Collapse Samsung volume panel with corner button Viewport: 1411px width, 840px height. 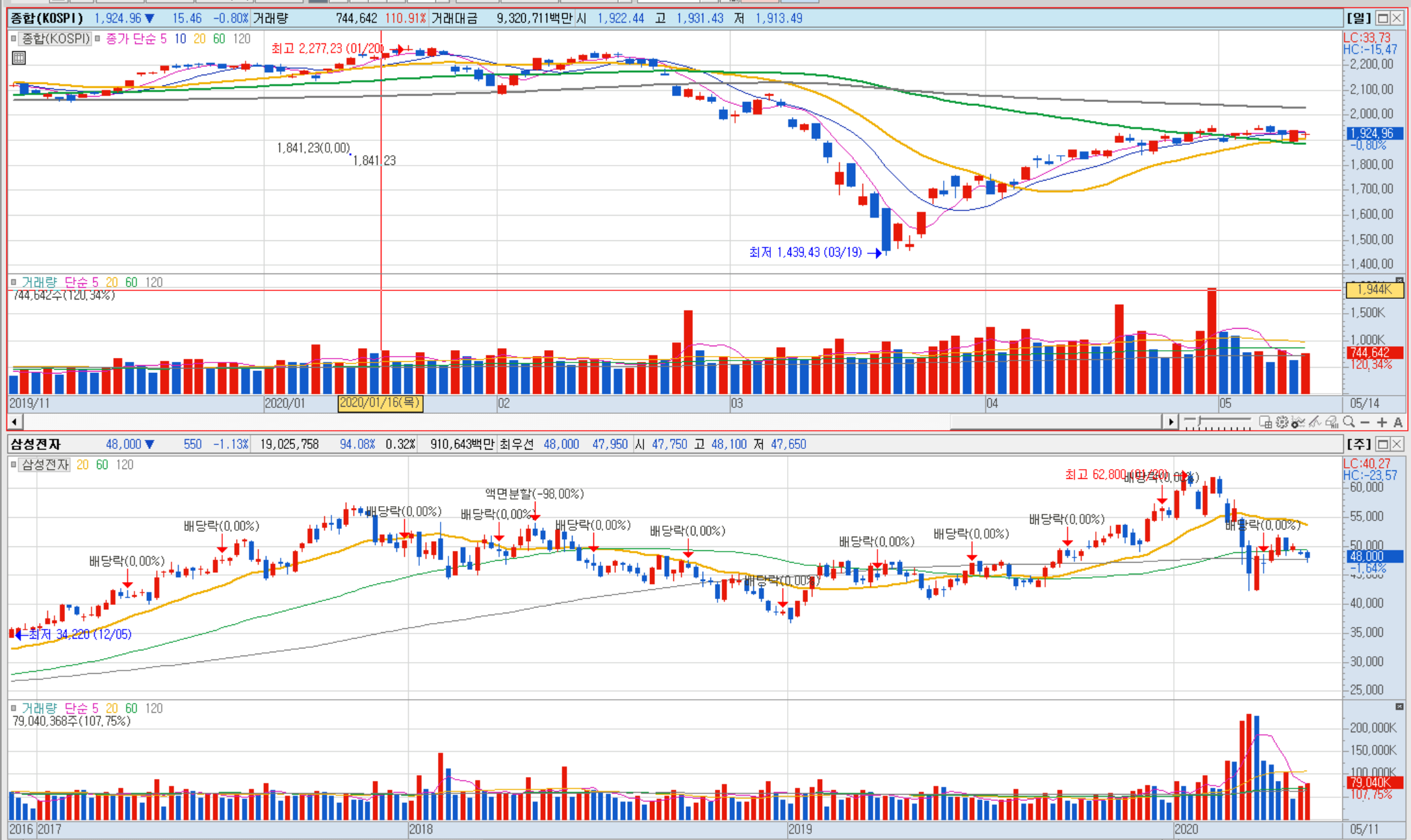(1399, 706)
